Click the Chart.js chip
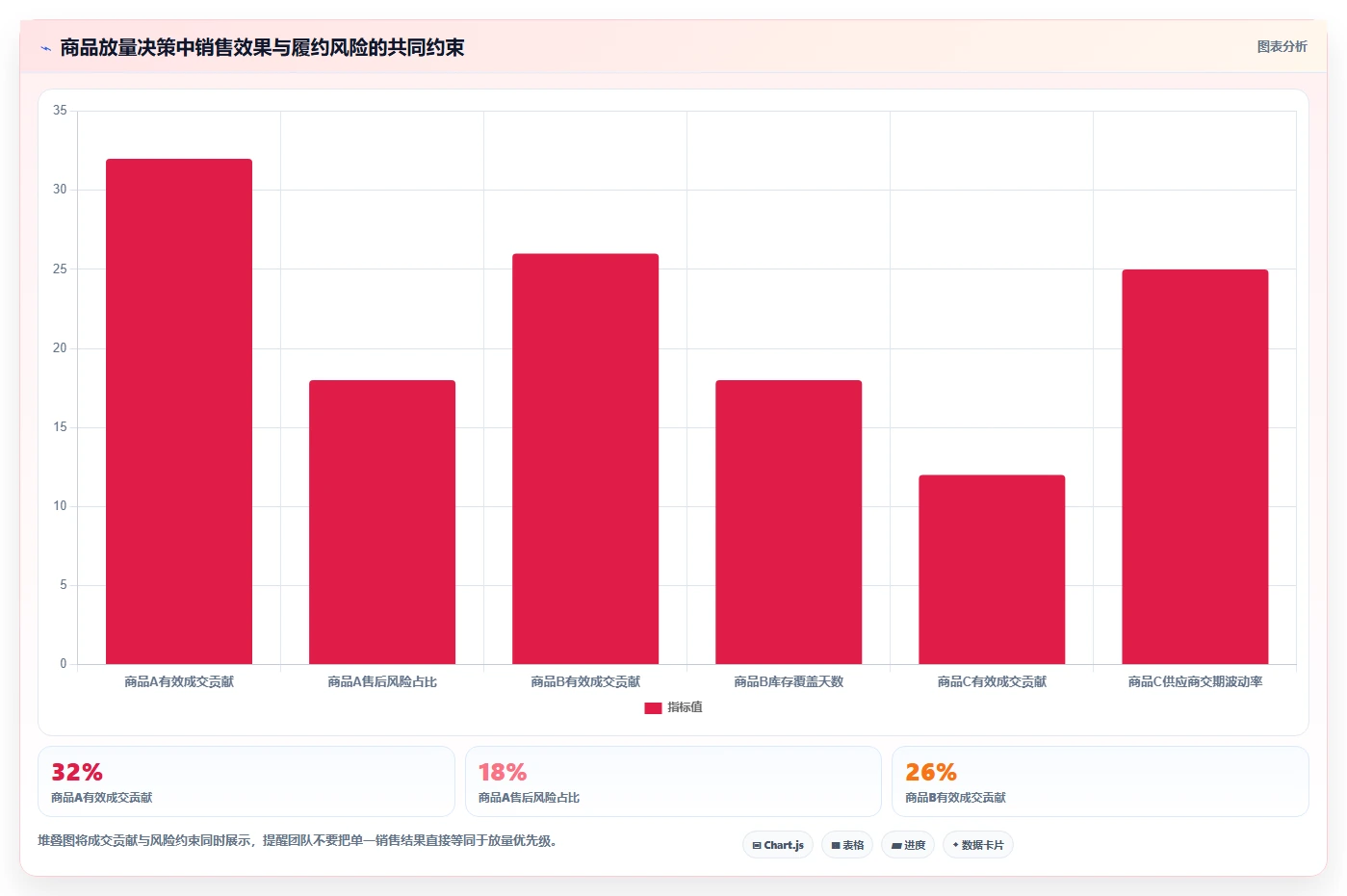 point(778,845)
